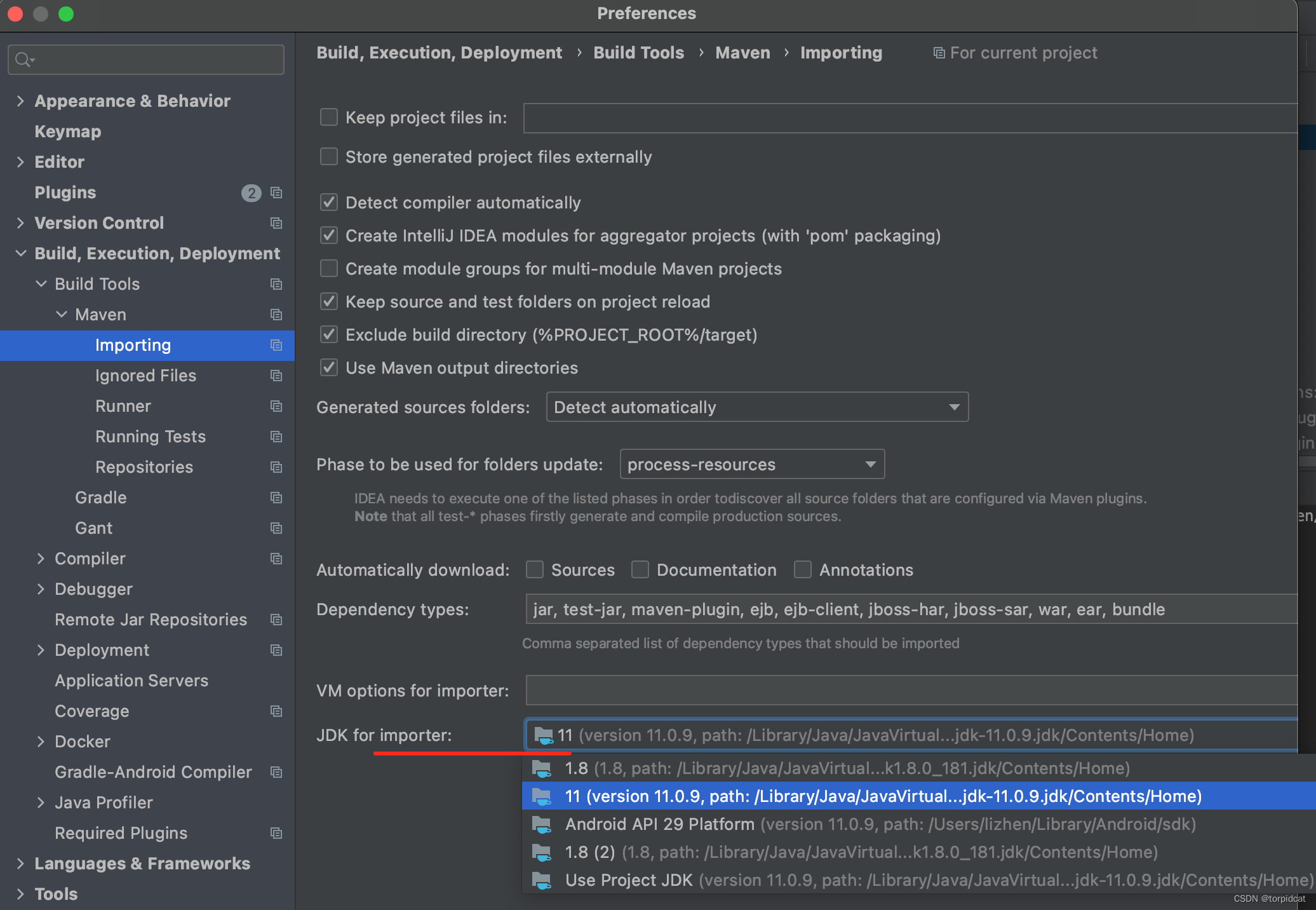Click project icon beside Running Tests
Image resolution: width=1316 pixels, height=910 pixels.
point(276,437)
